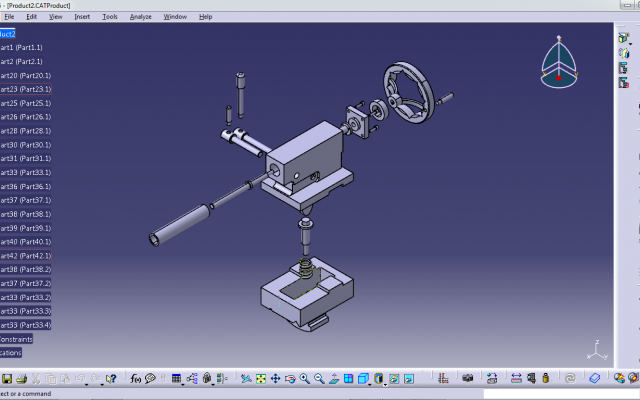Click the Cut scissors icon
Image resolution: width=640 pixels, height=400 pixels.
(x=36, y=379)
